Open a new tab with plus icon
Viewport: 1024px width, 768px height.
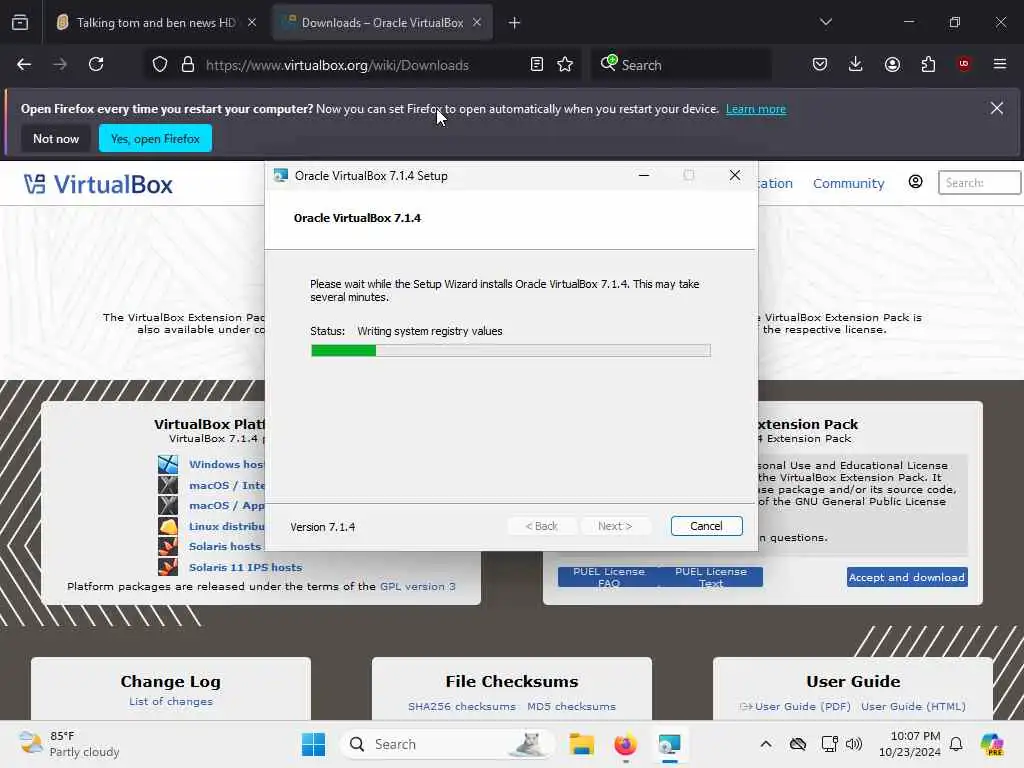[x=514, y=23]
